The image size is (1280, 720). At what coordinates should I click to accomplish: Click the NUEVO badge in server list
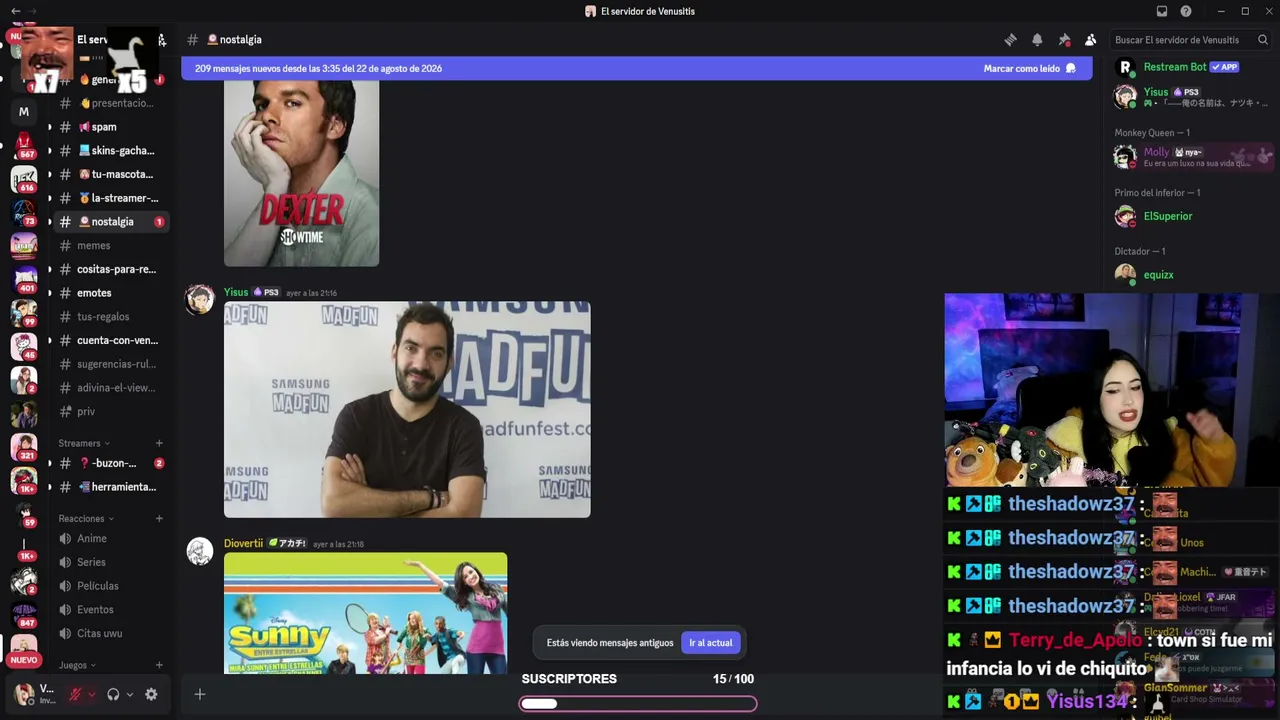(24, 660)
